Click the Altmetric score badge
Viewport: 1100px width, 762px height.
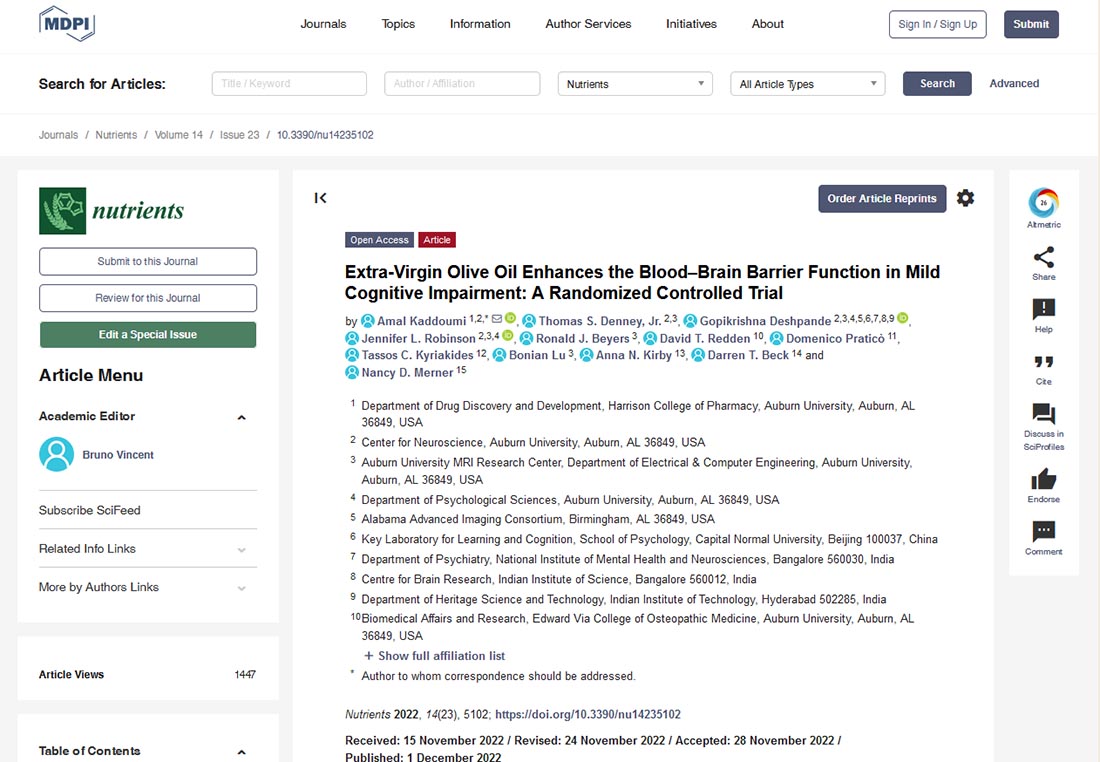pos(1043,203)
